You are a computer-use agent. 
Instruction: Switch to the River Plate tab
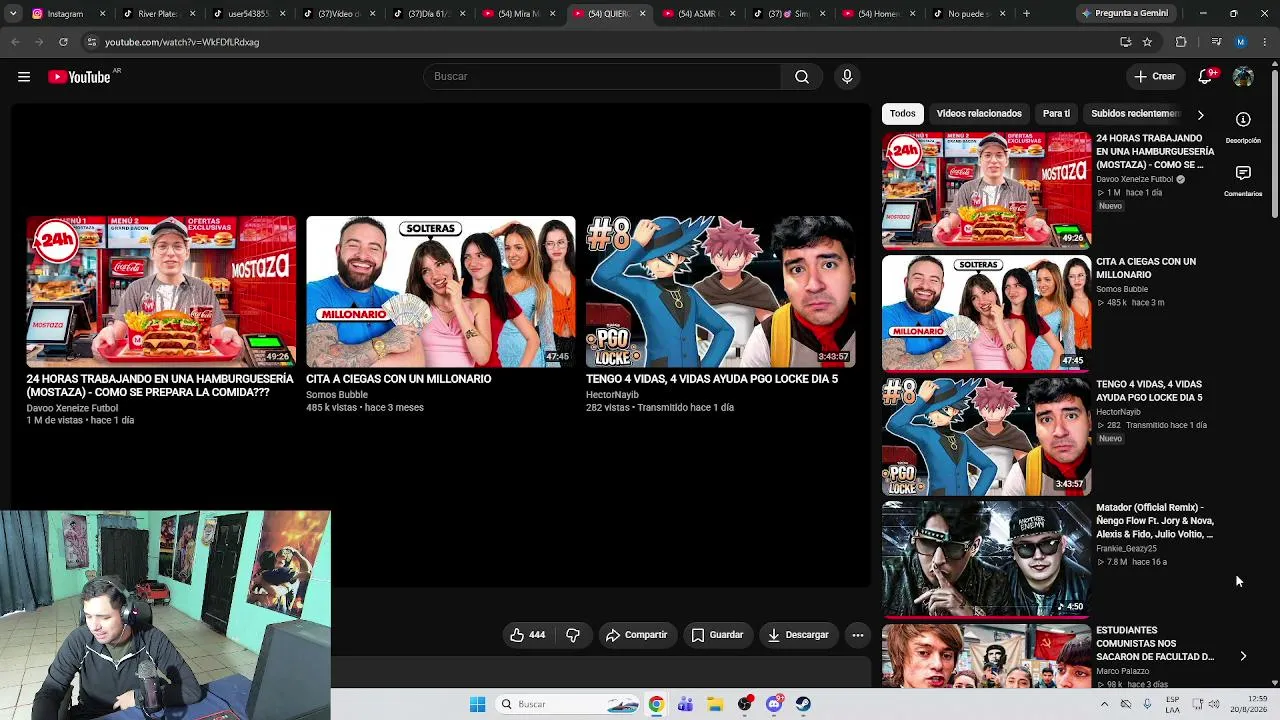156,14
